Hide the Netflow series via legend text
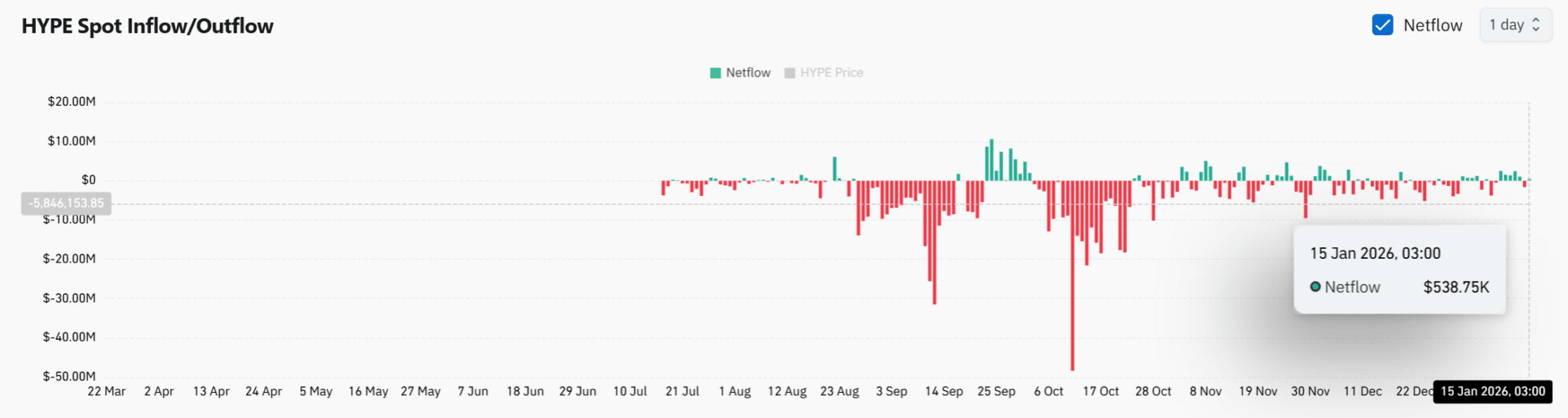This screenshot has height=418, width=1568. pos(748,73)
